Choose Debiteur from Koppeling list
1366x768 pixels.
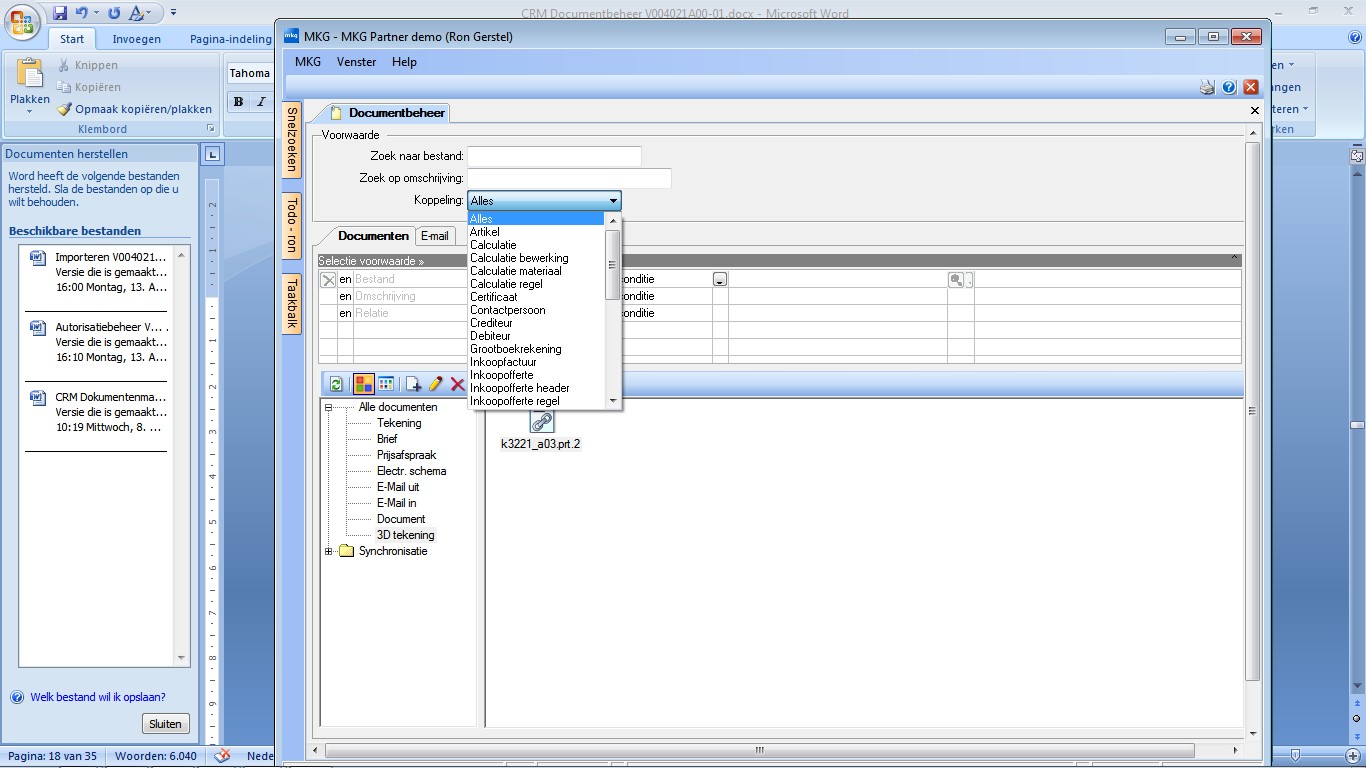[491, 336]
